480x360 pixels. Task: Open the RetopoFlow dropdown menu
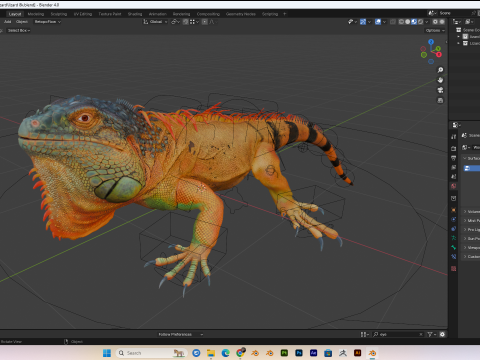point(47,22)
